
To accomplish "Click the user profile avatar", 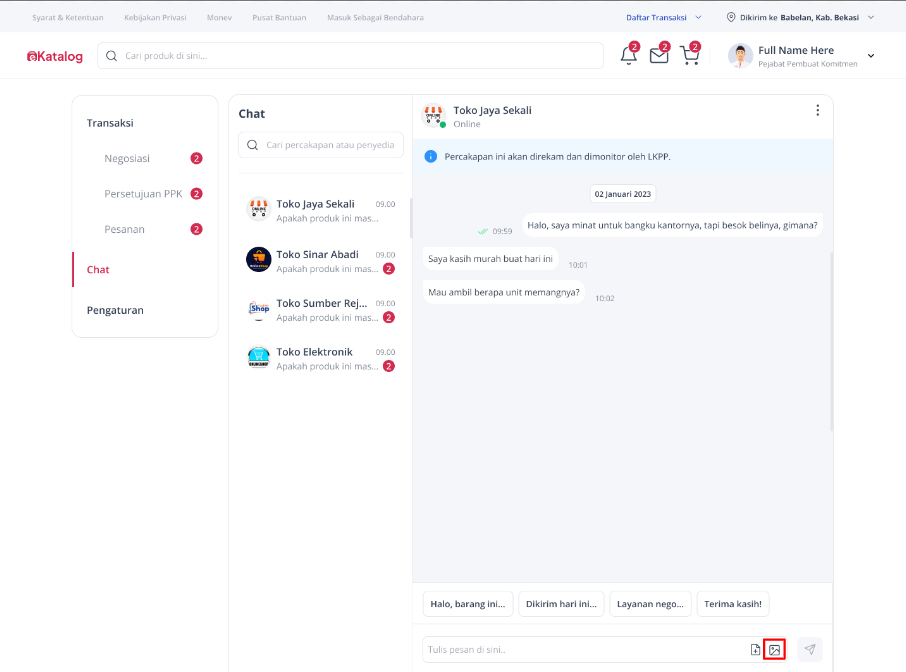I will [x=740, y=55].
